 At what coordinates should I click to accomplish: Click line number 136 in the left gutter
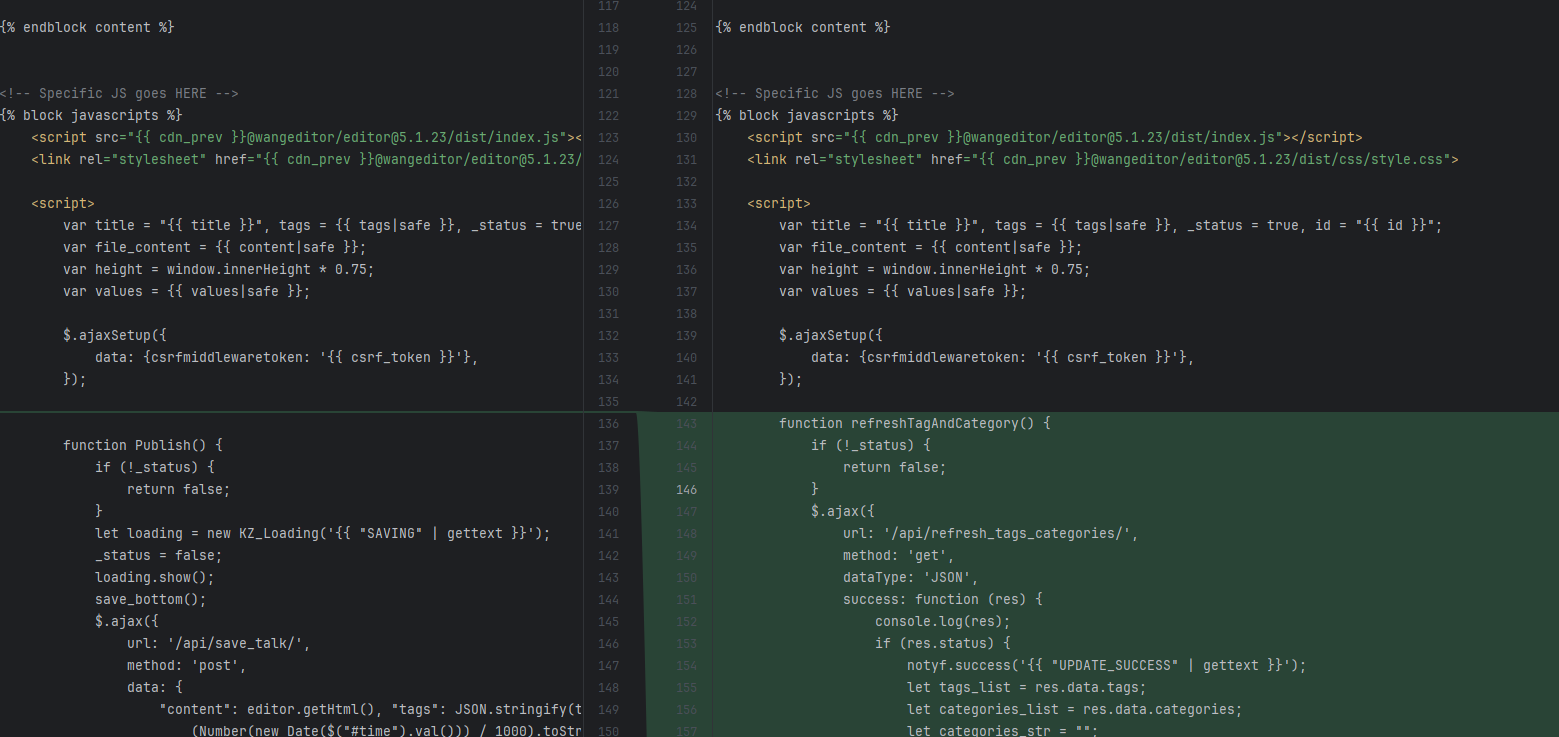(608, 424)
